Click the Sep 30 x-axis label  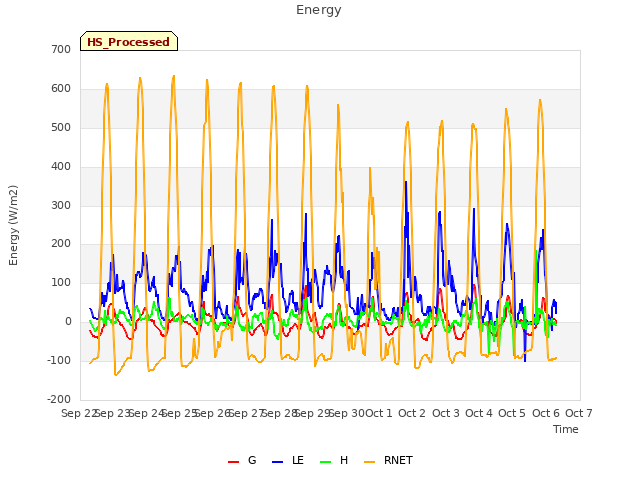[347, 413]
